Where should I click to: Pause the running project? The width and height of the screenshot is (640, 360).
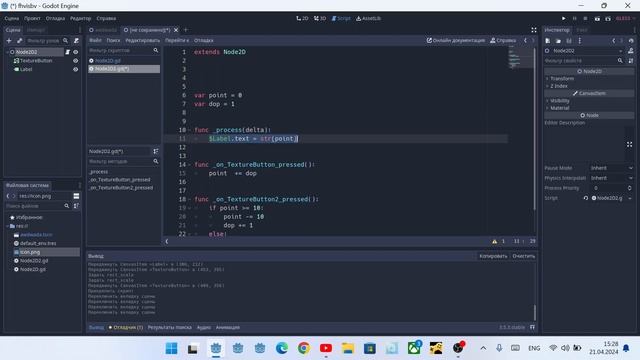(575, 18)
